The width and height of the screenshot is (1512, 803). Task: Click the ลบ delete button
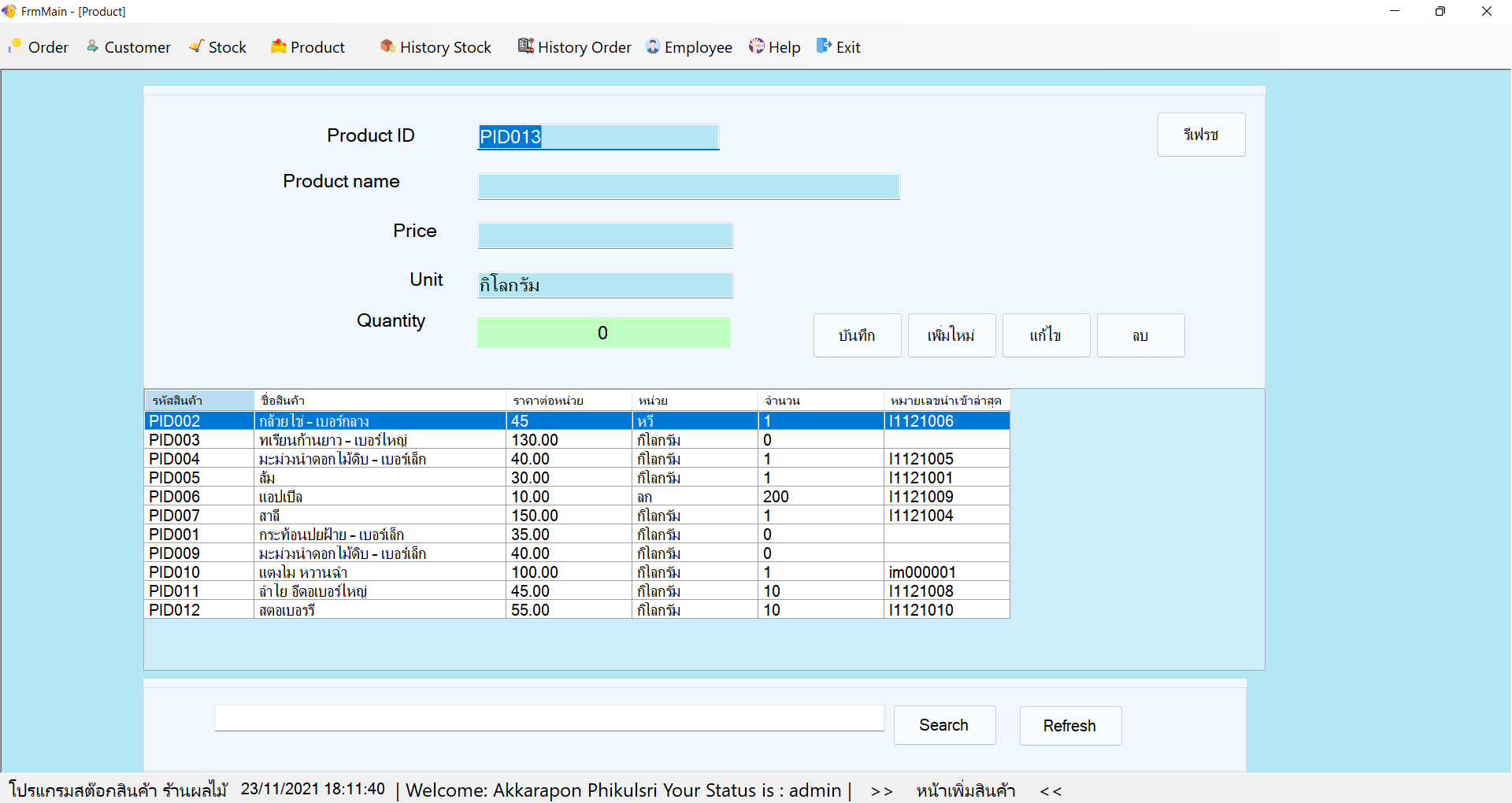(x=1140, y=335)
